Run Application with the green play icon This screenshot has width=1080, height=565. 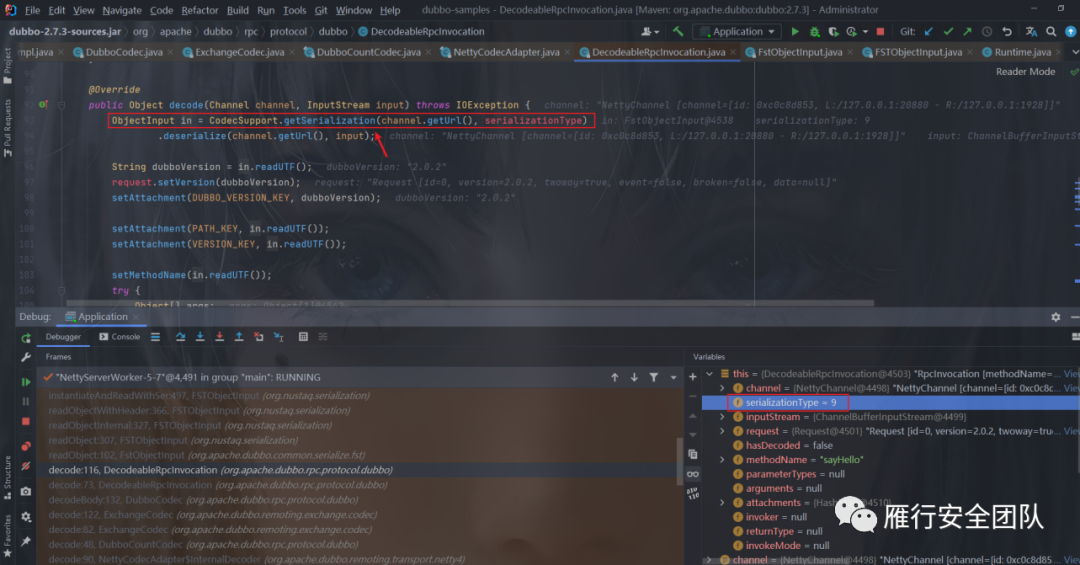pos(795,32)
